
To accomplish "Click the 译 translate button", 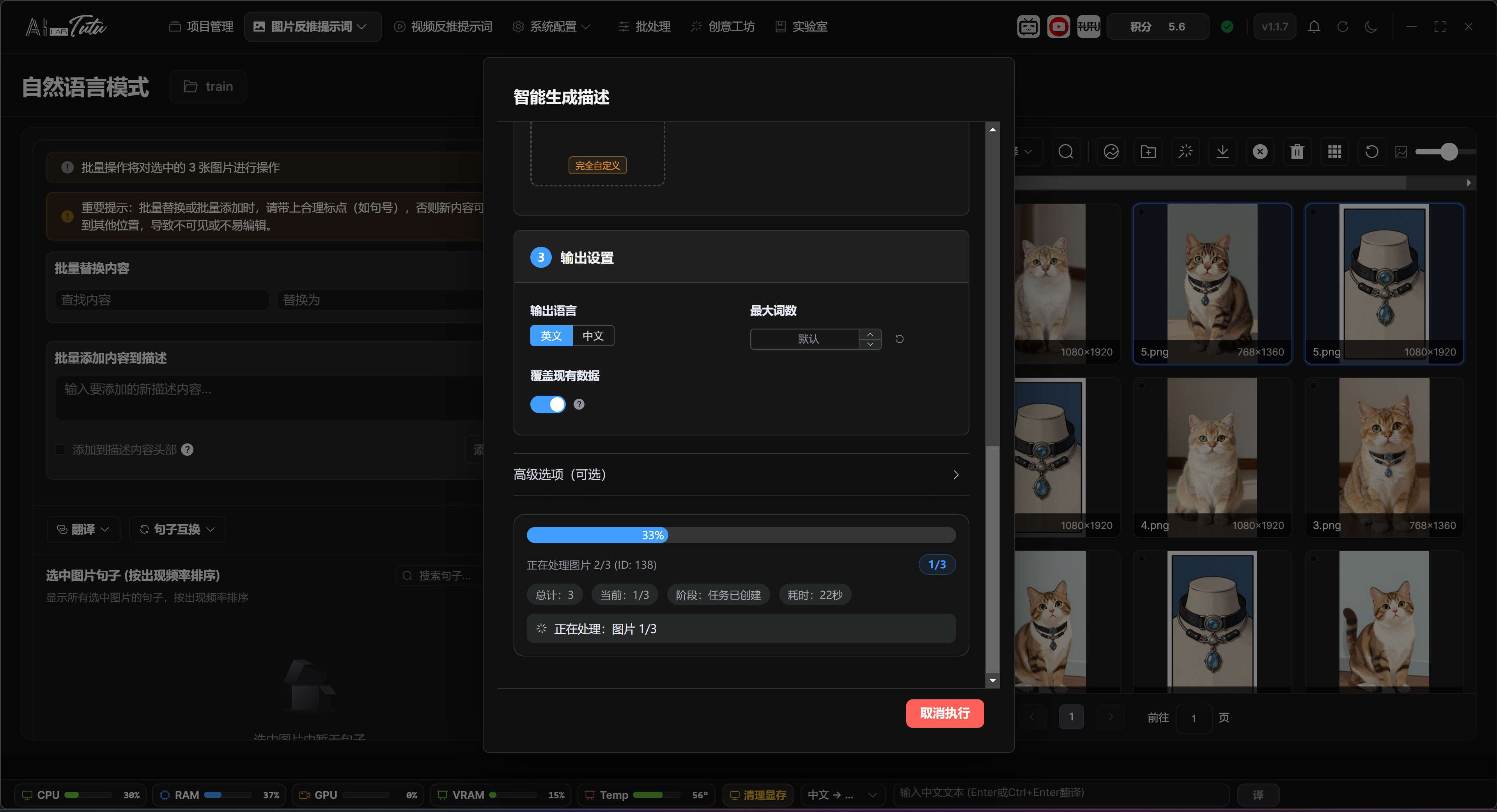I will click(1258, 794).
